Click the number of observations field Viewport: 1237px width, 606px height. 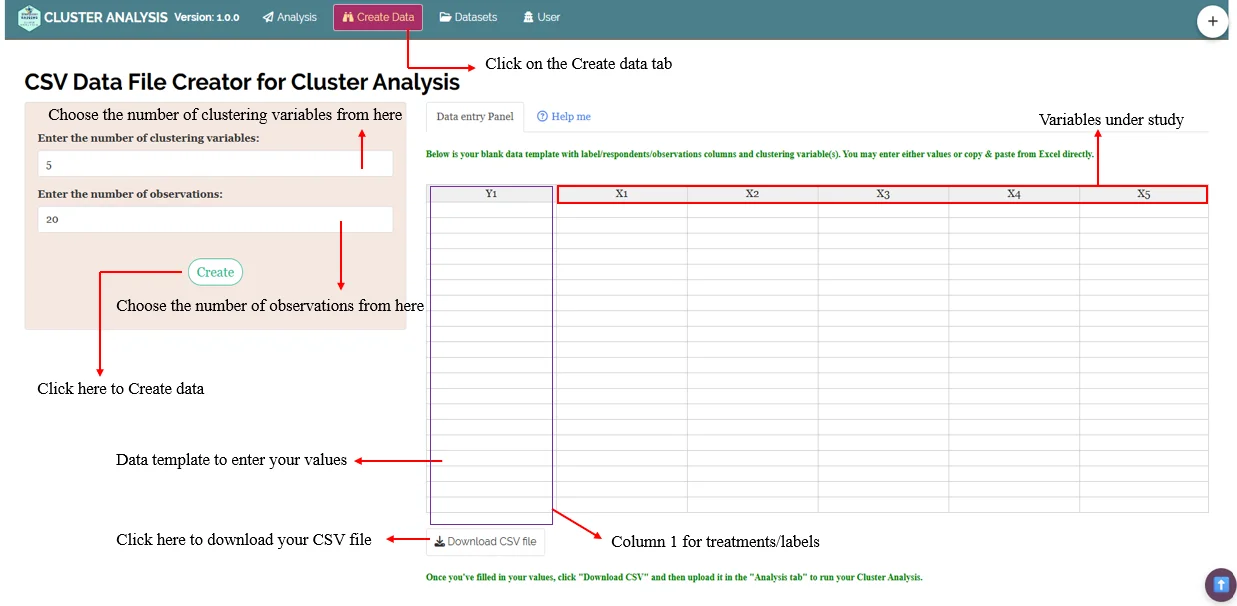[x=215, y=219]
